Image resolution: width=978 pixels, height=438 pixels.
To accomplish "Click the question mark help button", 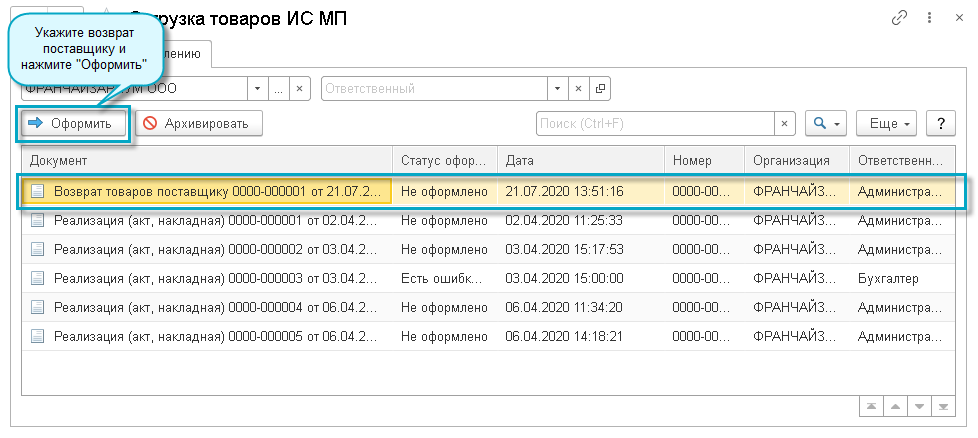I will click(940, 123).
